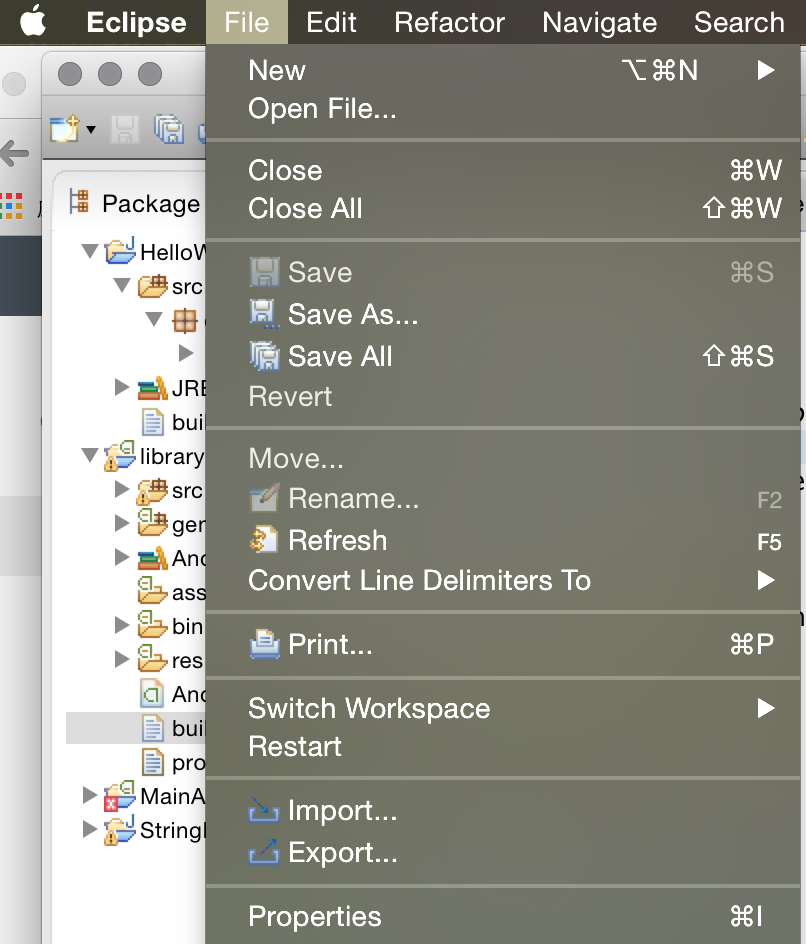Select Close All in the File menu

coord(503,209)
